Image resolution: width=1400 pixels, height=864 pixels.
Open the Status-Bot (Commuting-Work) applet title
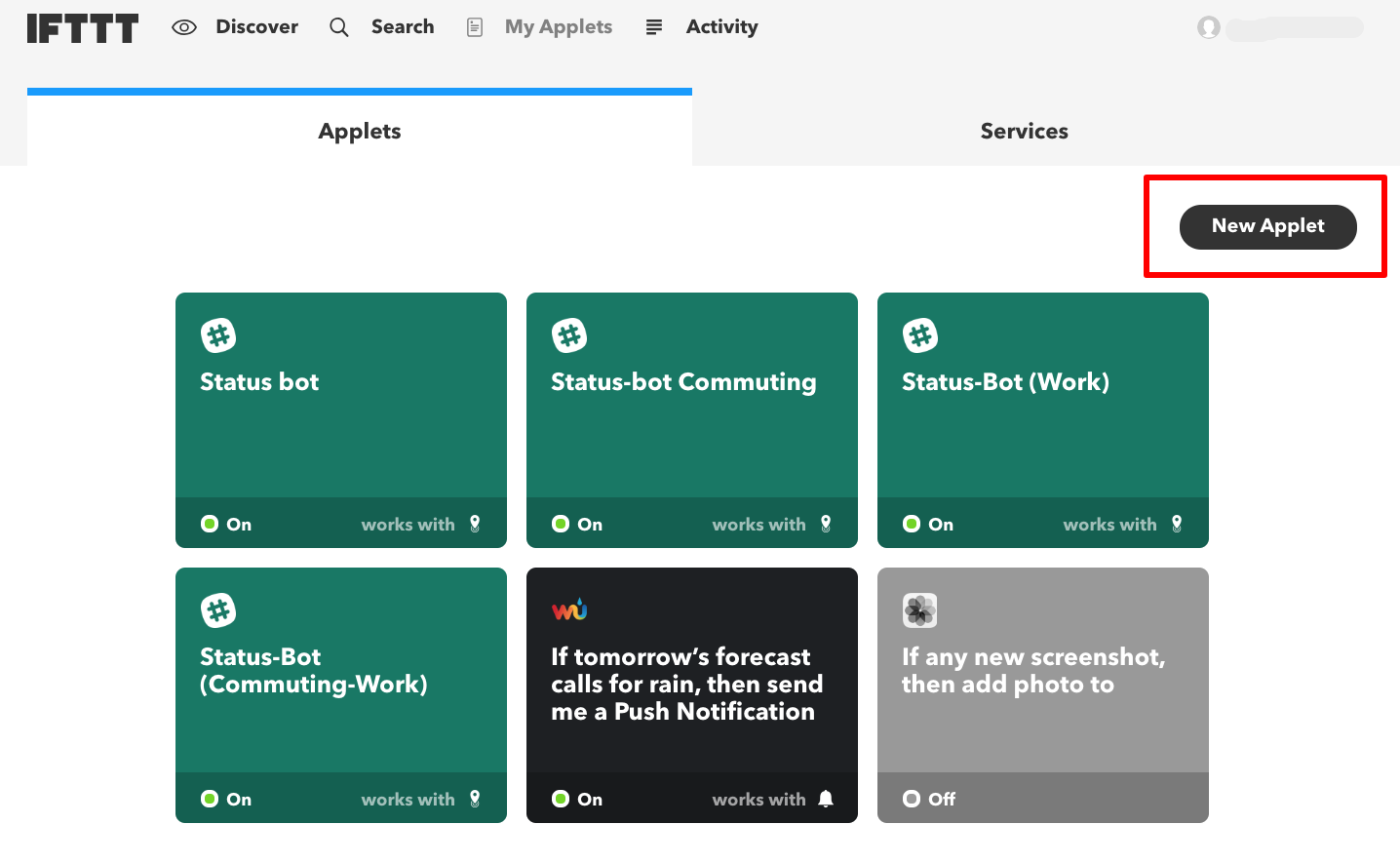[314, 671]
